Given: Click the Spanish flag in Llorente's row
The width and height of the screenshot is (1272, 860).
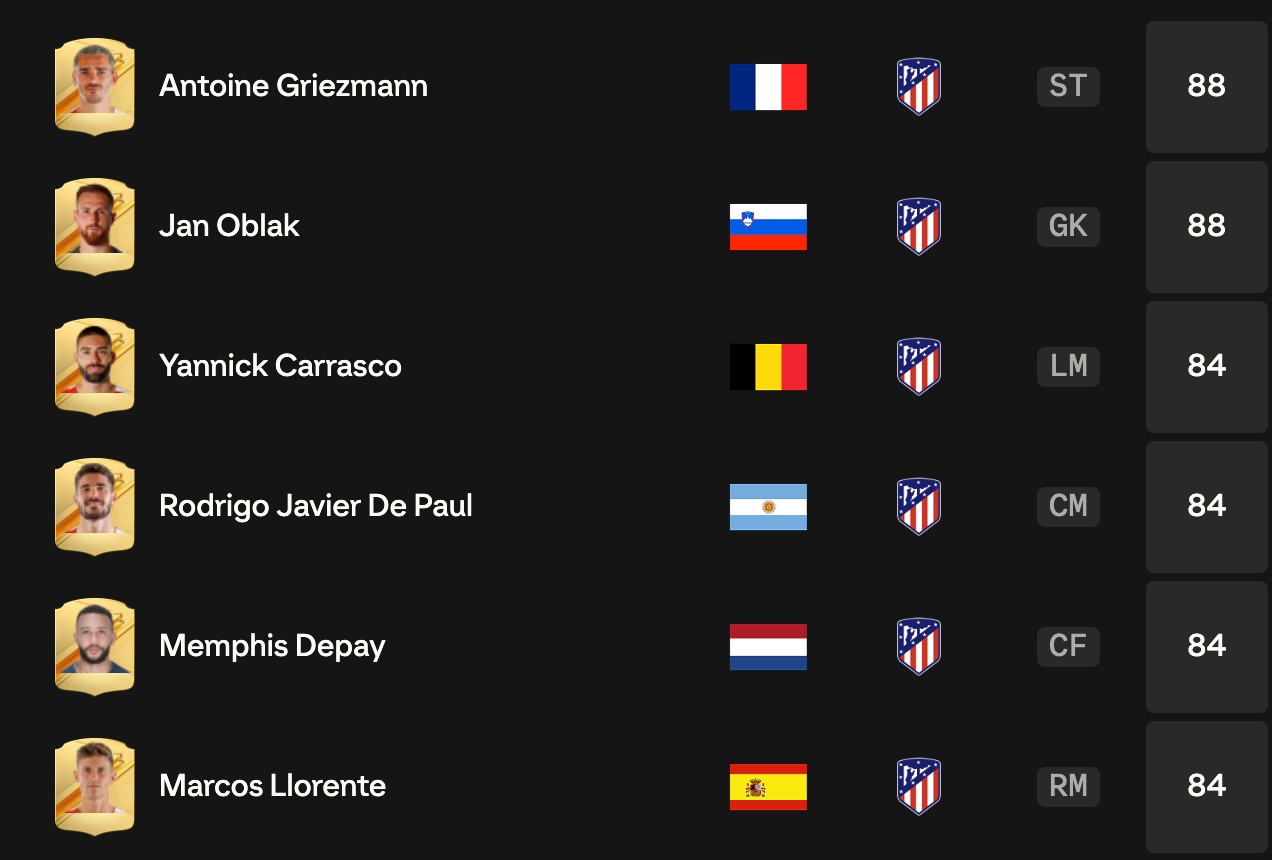Looking at the screenshot, I should pos(768,787).
